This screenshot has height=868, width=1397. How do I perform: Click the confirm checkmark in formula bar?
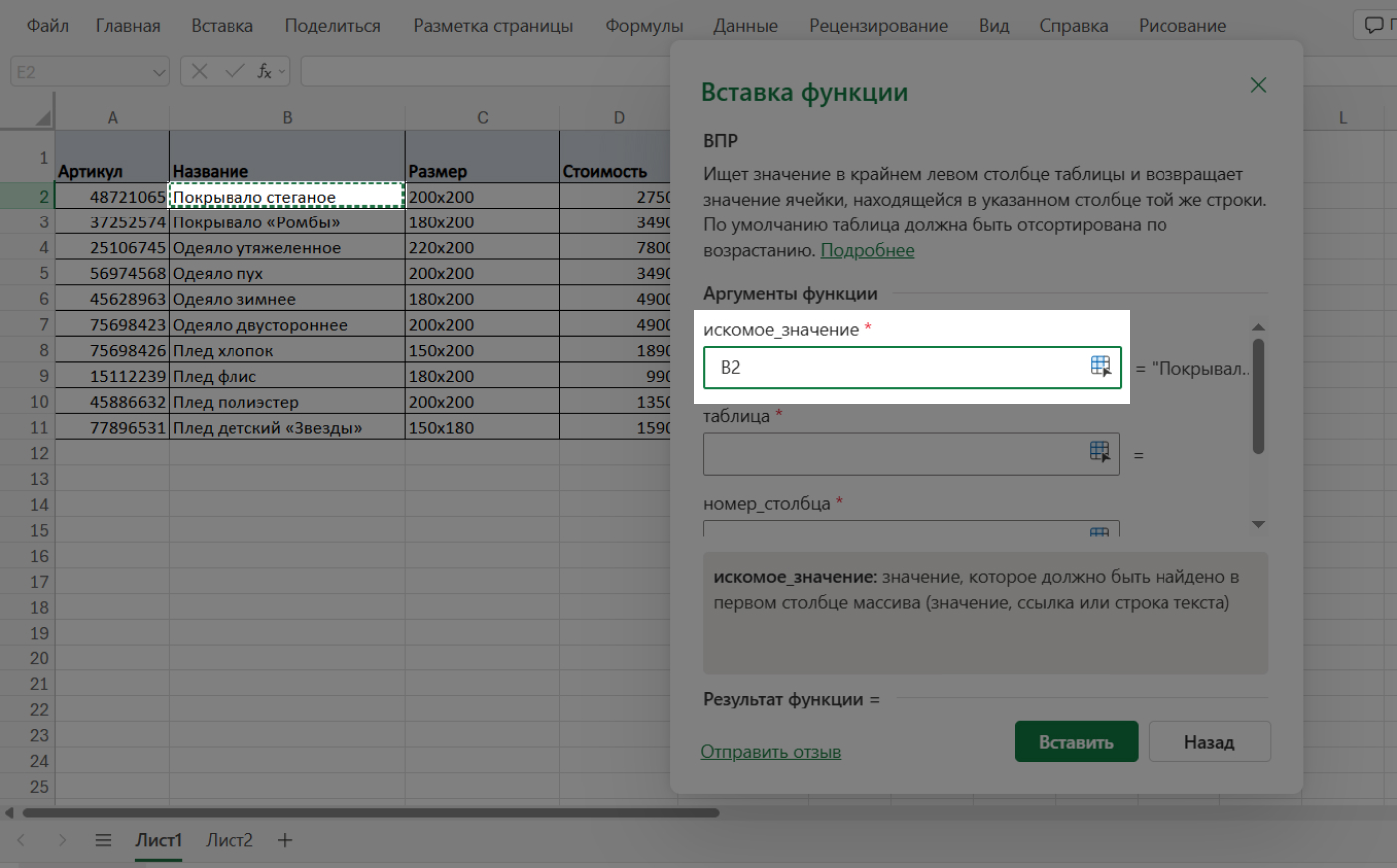[x=234, y=71]
